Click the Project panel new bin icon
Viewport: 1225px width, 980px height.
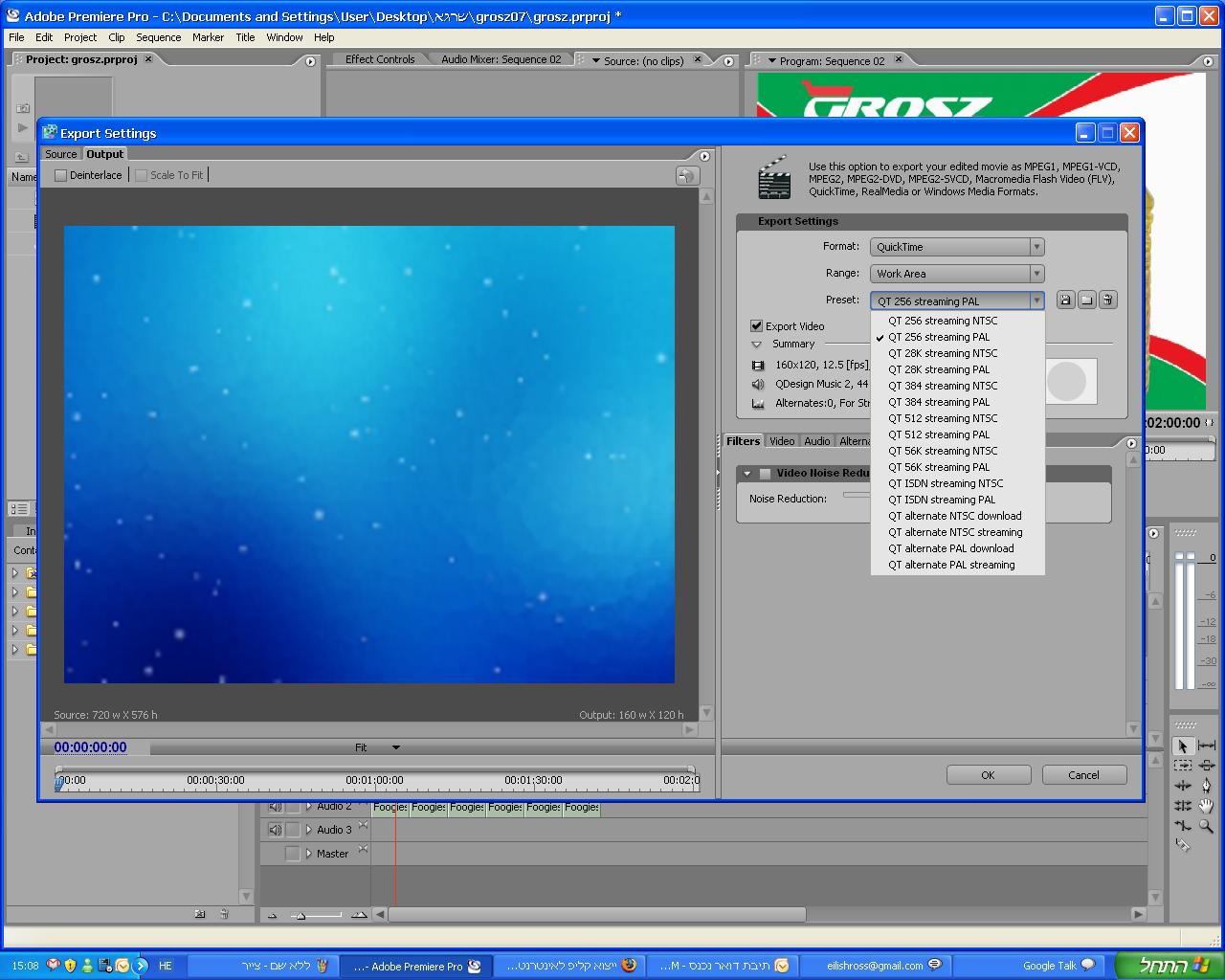click(x=200, y=914)
